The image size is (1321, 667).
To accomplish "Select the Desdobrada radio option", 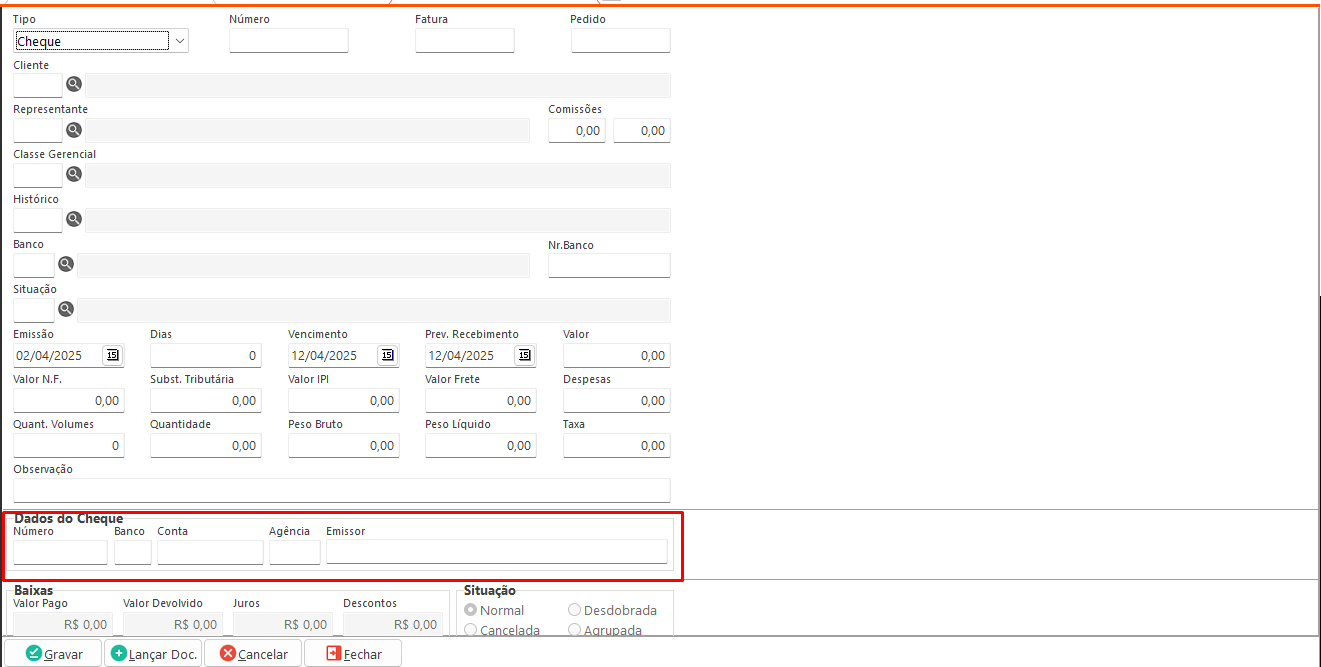I will coord(574,610).
